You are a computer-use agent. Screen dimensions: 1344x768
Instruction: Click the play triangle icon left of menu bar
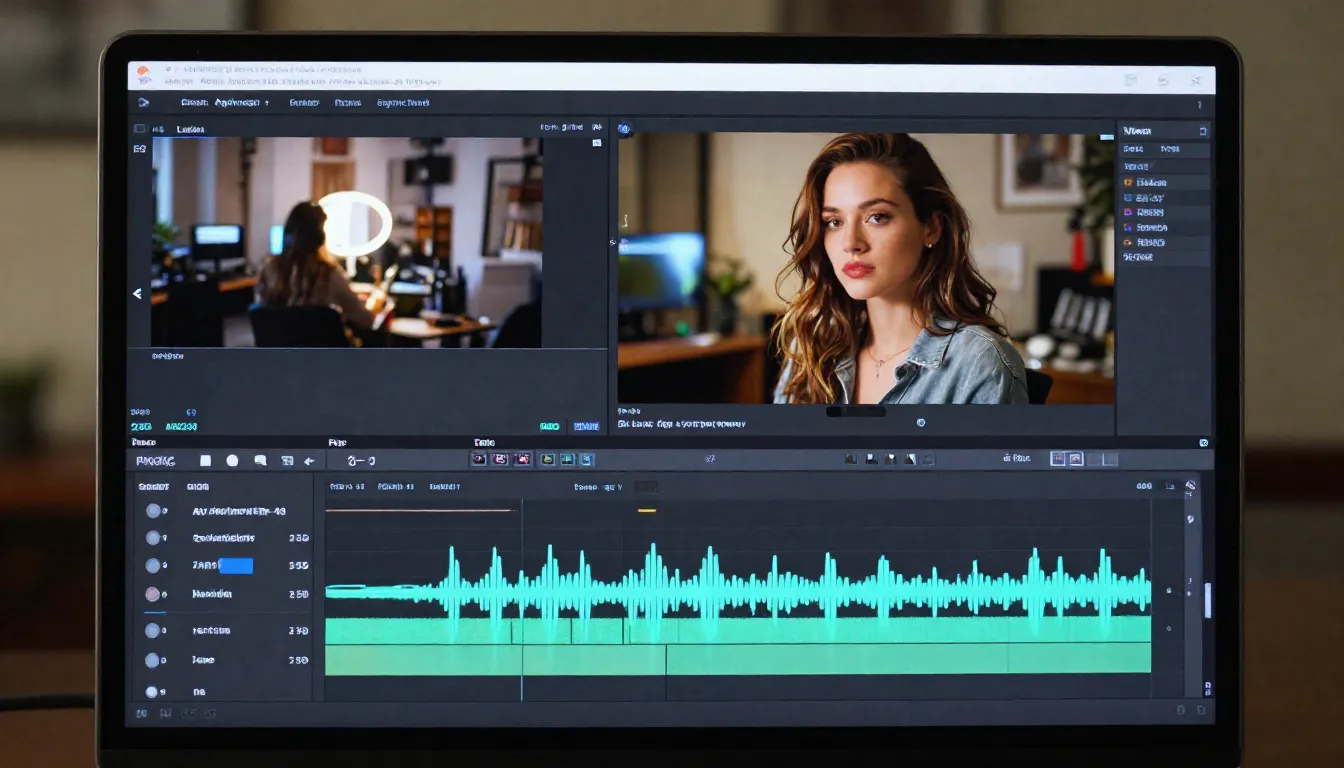point(144,102)
